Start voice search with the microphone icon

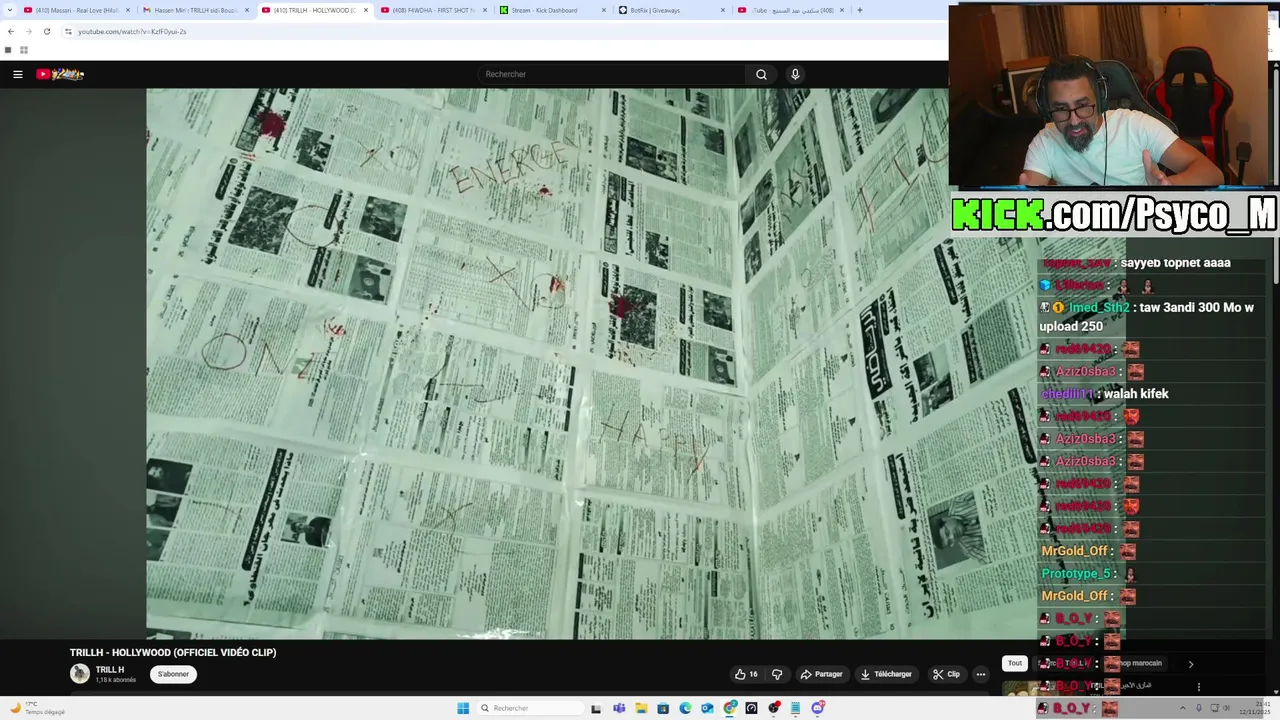[795, 74]
